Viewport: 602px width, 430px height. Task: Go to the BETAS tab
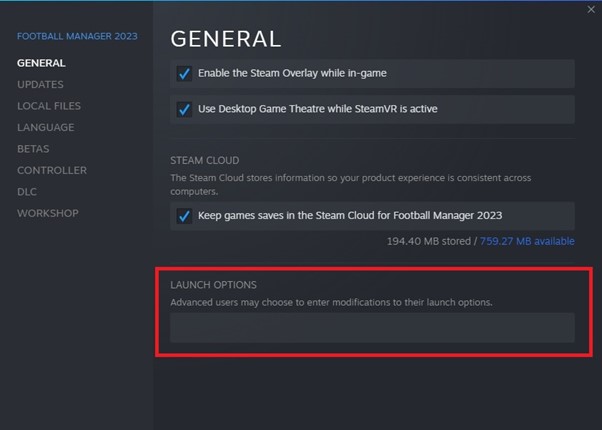(33, 149)
